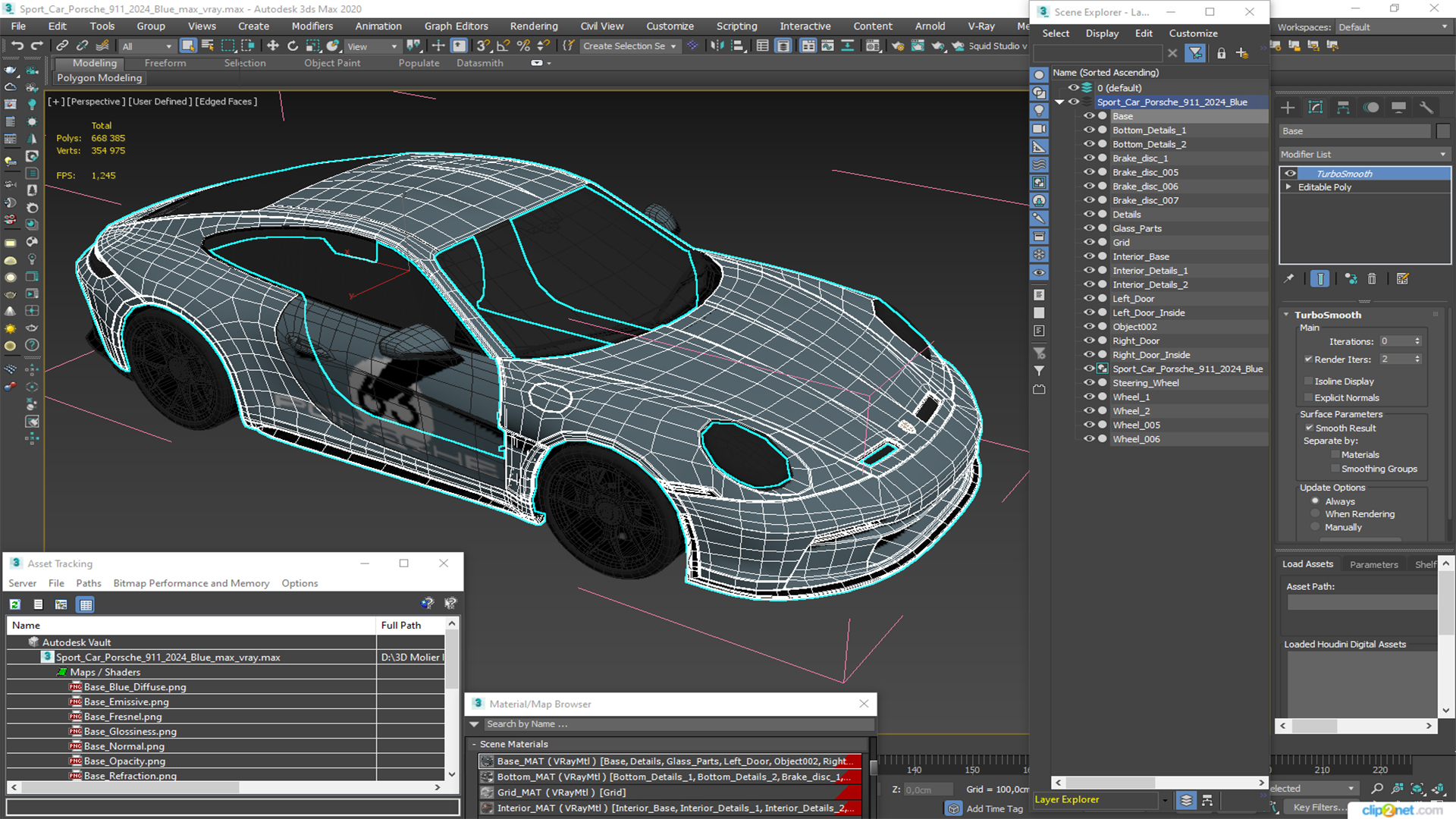Click Base object color swatch
Screen dimensions: 1456x819
[x=1443, y=131]
